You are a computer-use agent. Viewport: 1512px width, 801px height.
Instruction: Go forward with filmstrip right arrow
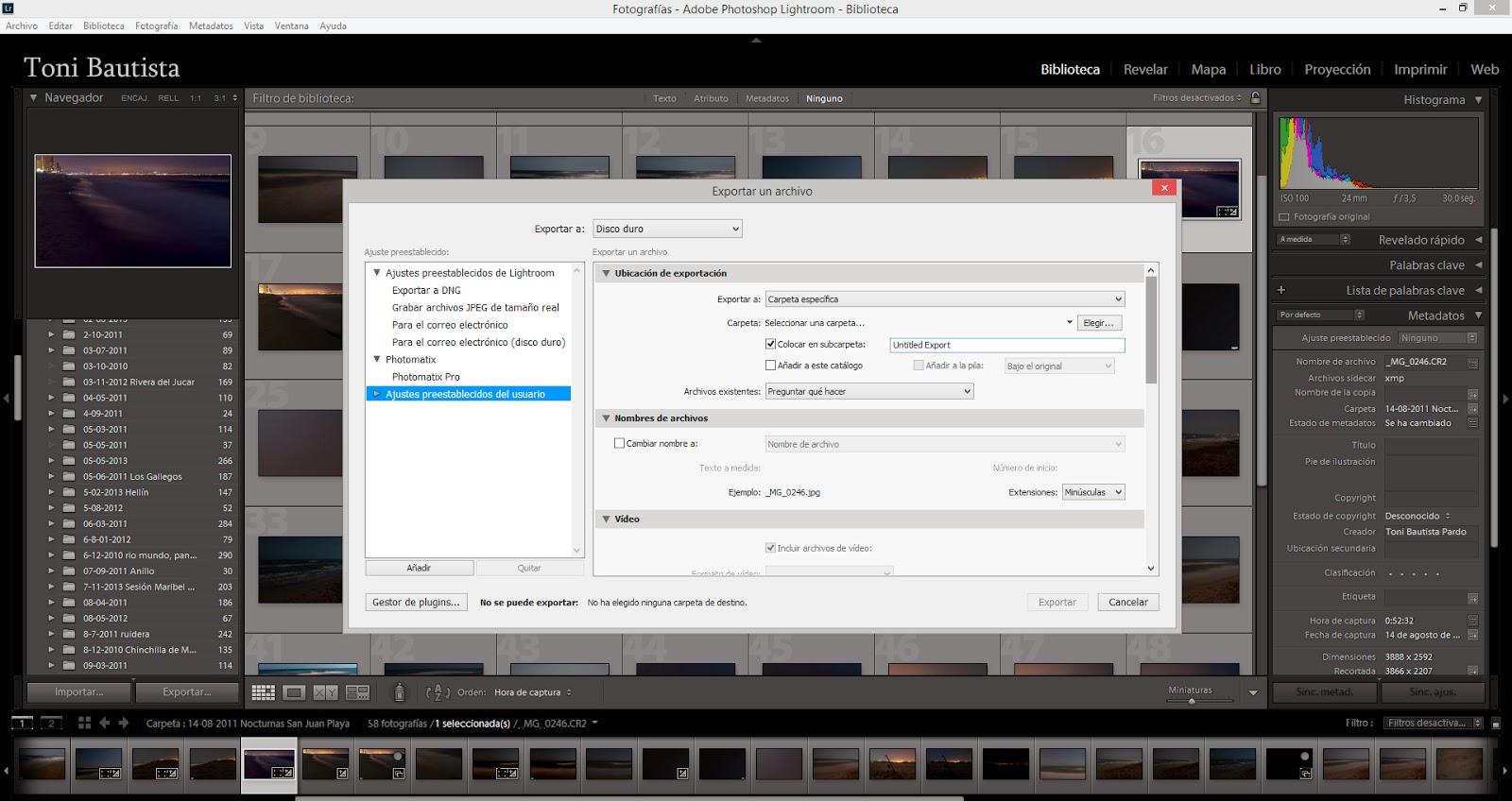point(124,723)
